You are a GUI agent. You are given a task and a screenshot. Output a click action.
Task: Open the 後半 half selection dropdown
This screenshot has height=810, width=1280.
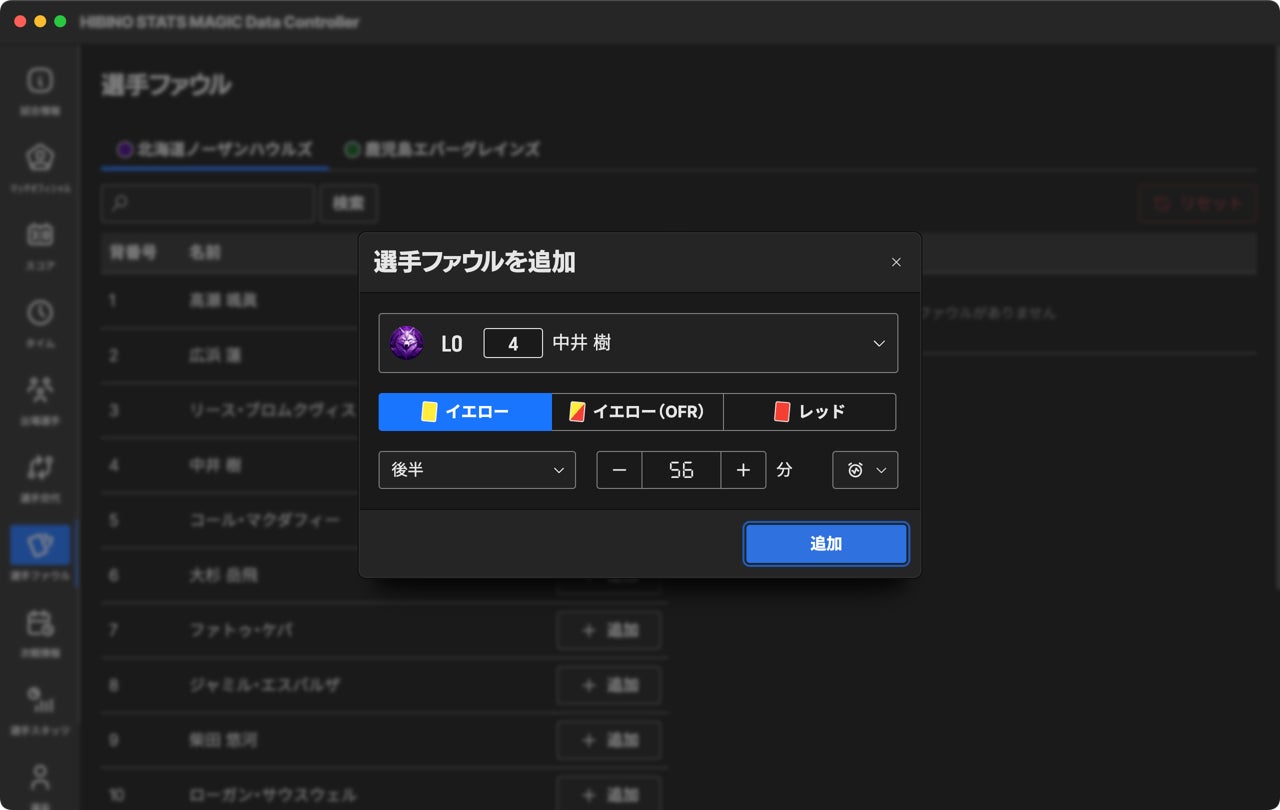coord(477,470)
